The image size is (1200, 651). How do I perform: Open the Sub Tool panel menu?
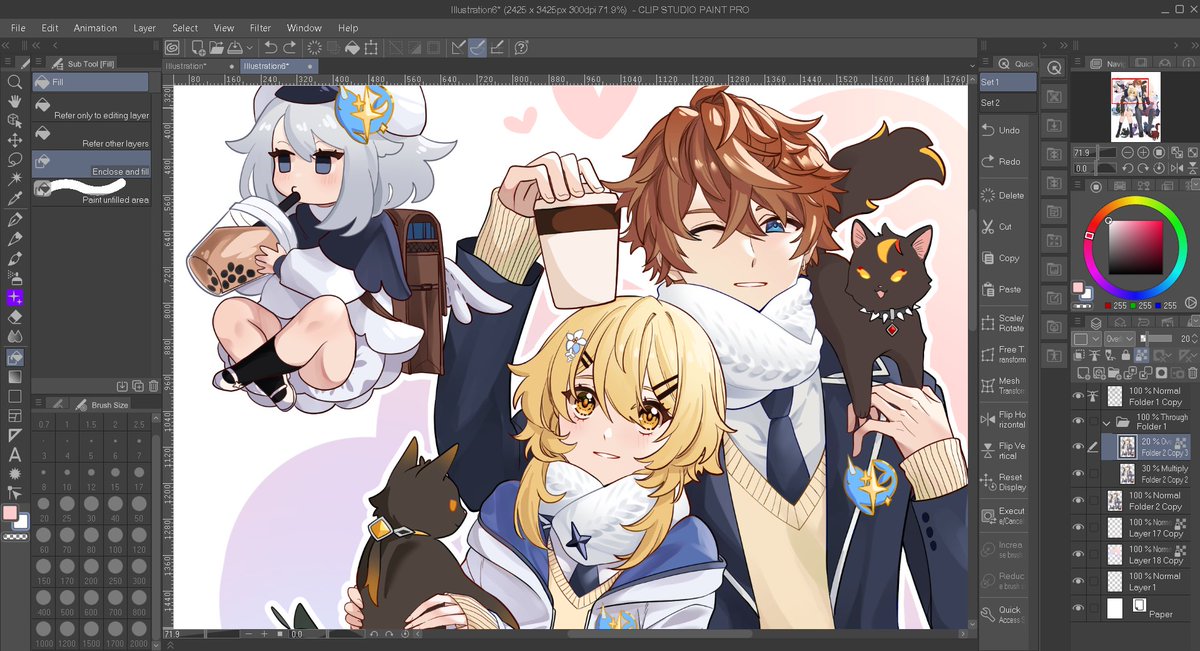click(x=37, y=63)
